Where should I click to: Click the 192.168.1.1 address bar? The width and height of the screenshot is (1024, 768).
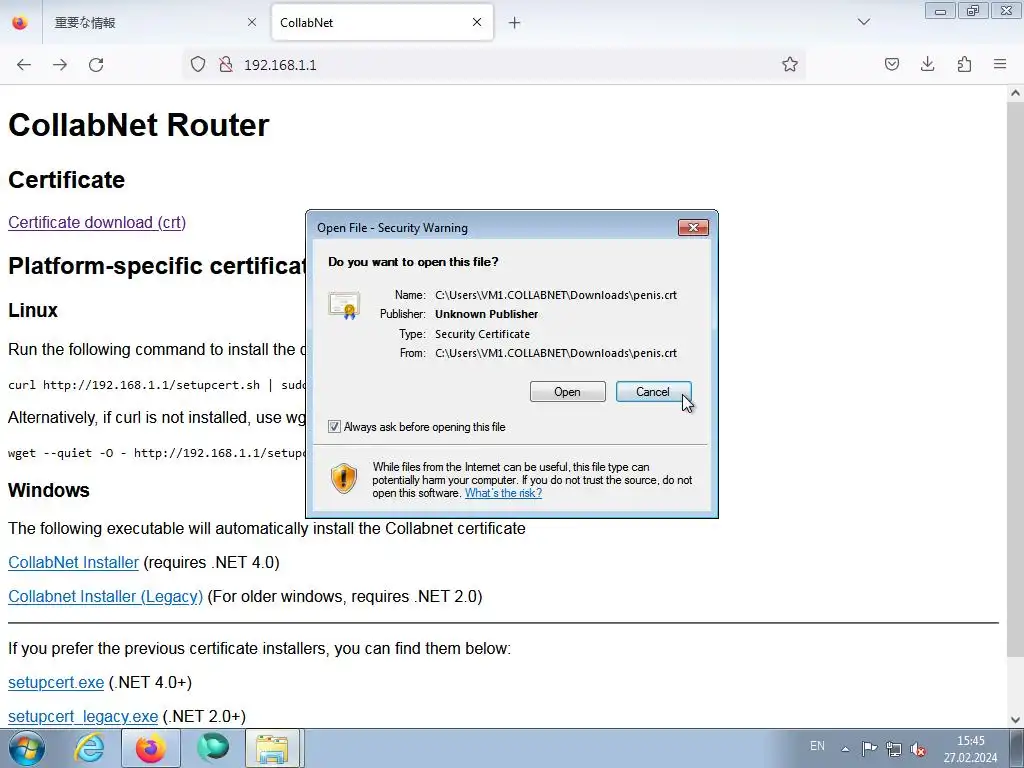click(x=496, y=65)
